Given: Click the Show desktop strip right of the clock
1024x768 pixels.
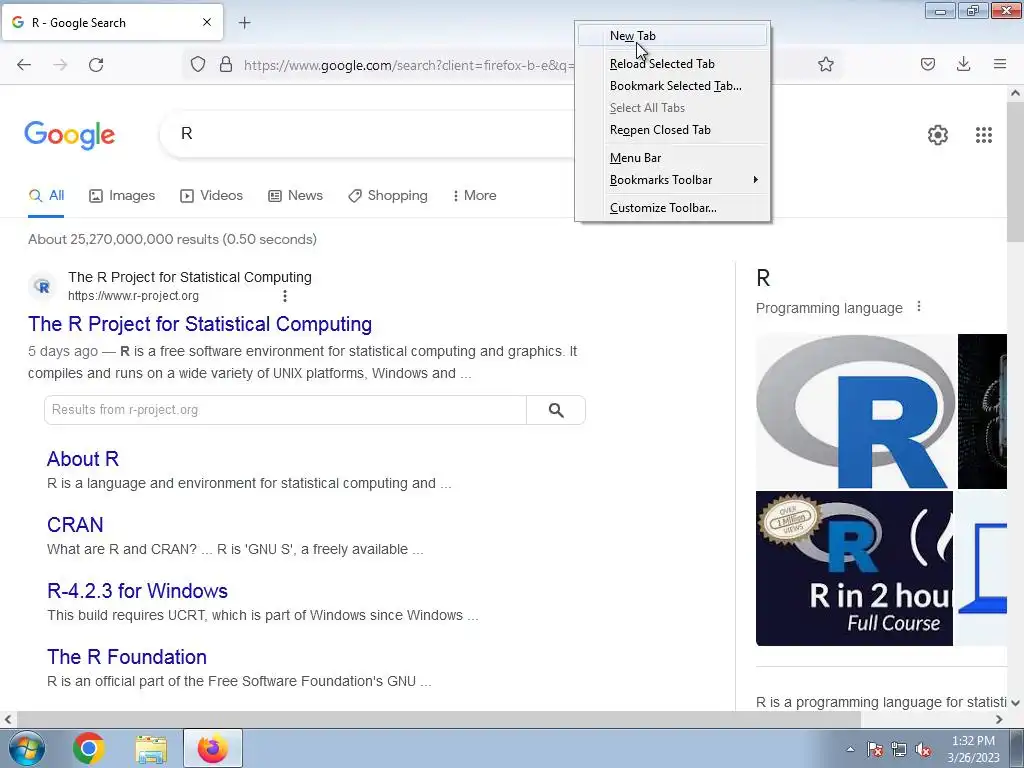Looking at the screenshot, I should click(1017, 748).
